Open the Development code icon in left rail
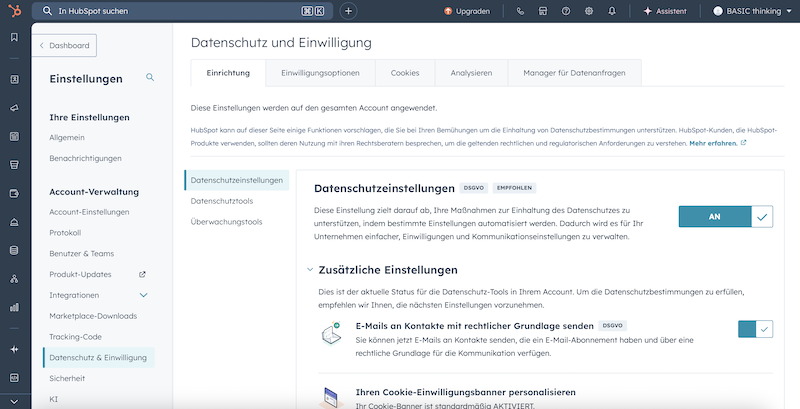The height and width of the screenshot is (409, 800). [x=14, y=378]
